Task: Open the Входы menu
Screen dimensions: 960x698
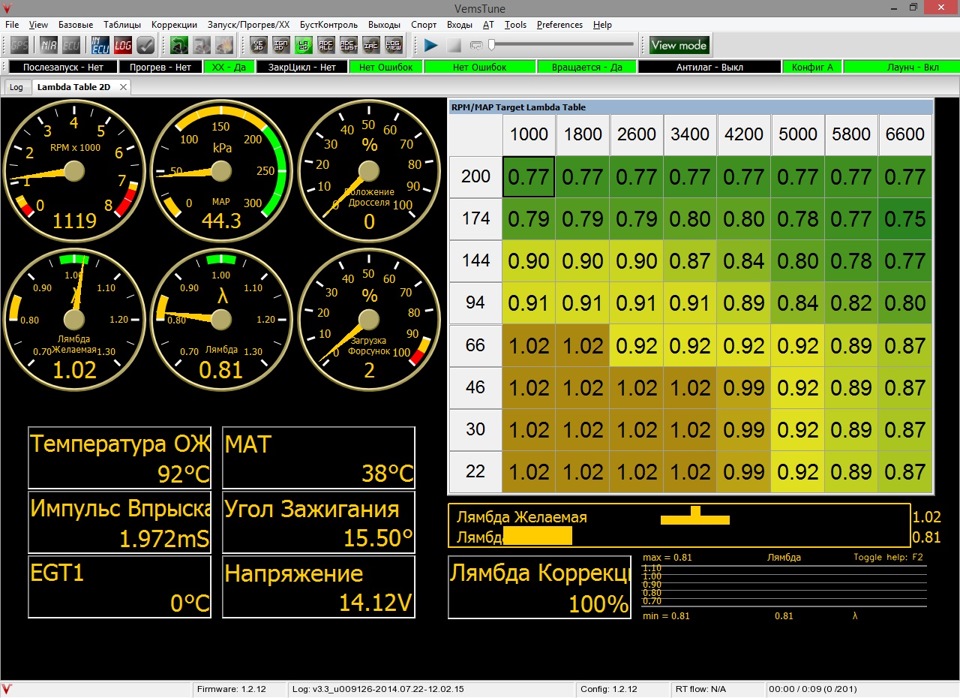Action: (459, 24)
